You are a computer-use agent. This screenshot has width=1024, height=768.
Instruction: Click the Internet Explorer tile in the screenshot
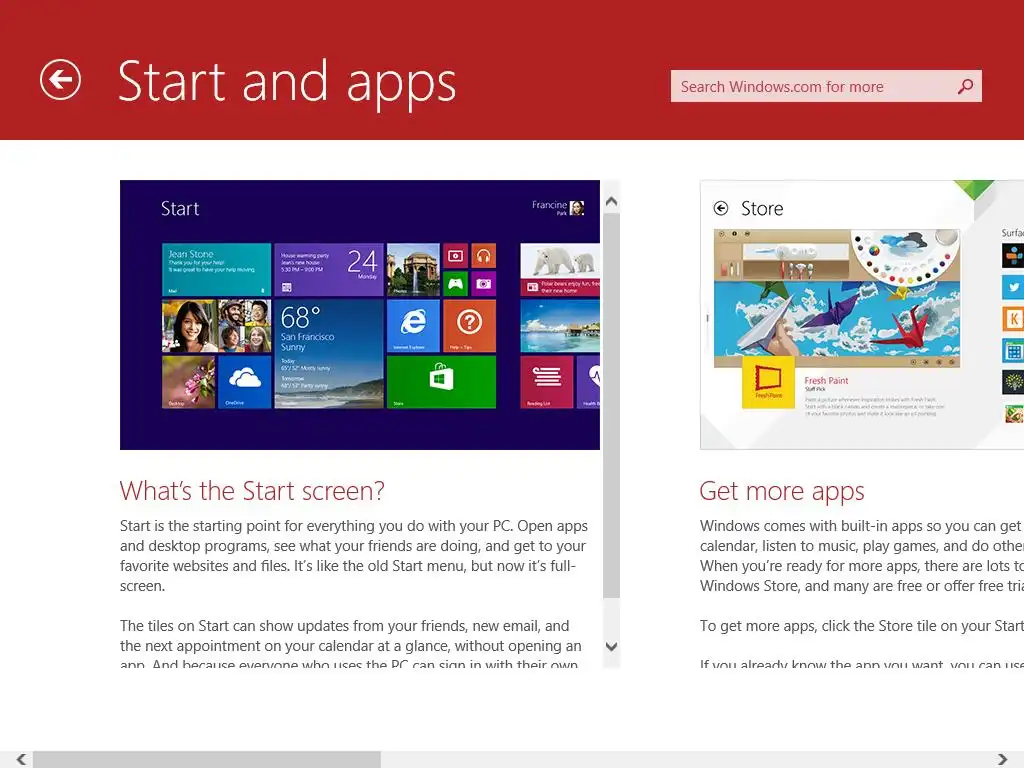coord(413,325)
